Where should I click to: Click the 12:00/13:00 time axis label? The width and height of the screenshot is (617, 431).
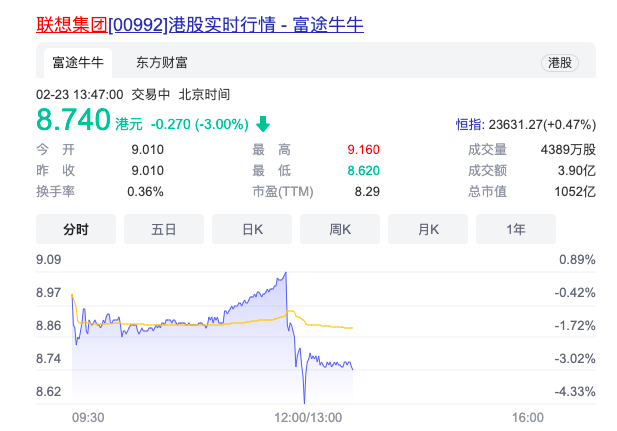tap(308, 418)
